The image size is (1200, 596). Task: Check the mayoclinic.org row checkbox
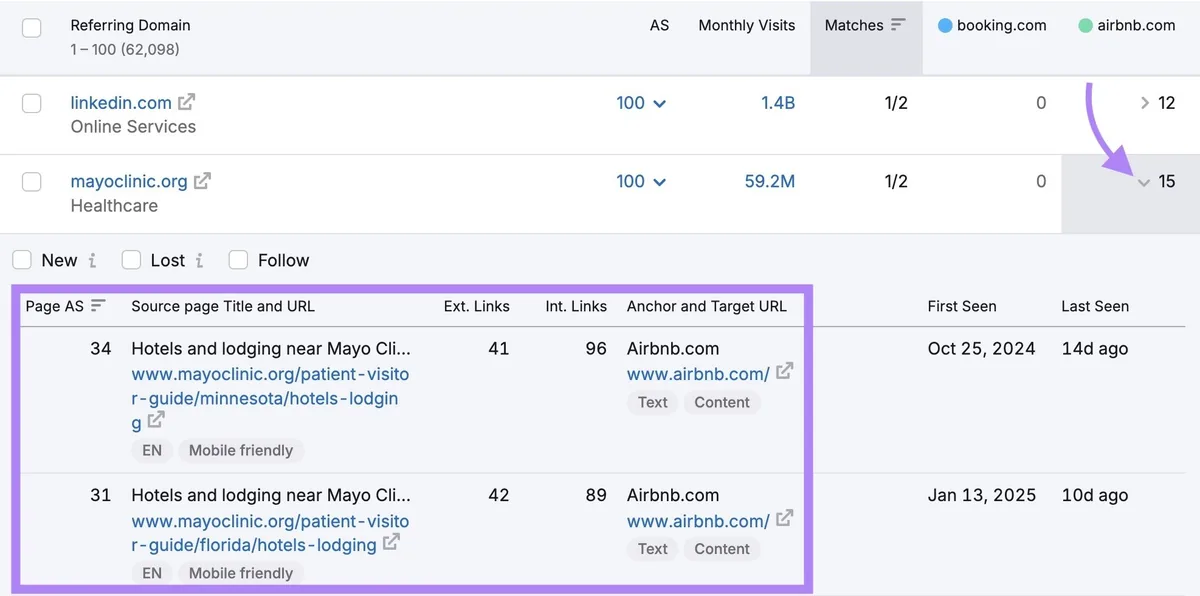pyautogui.click(x=32, y=182)
